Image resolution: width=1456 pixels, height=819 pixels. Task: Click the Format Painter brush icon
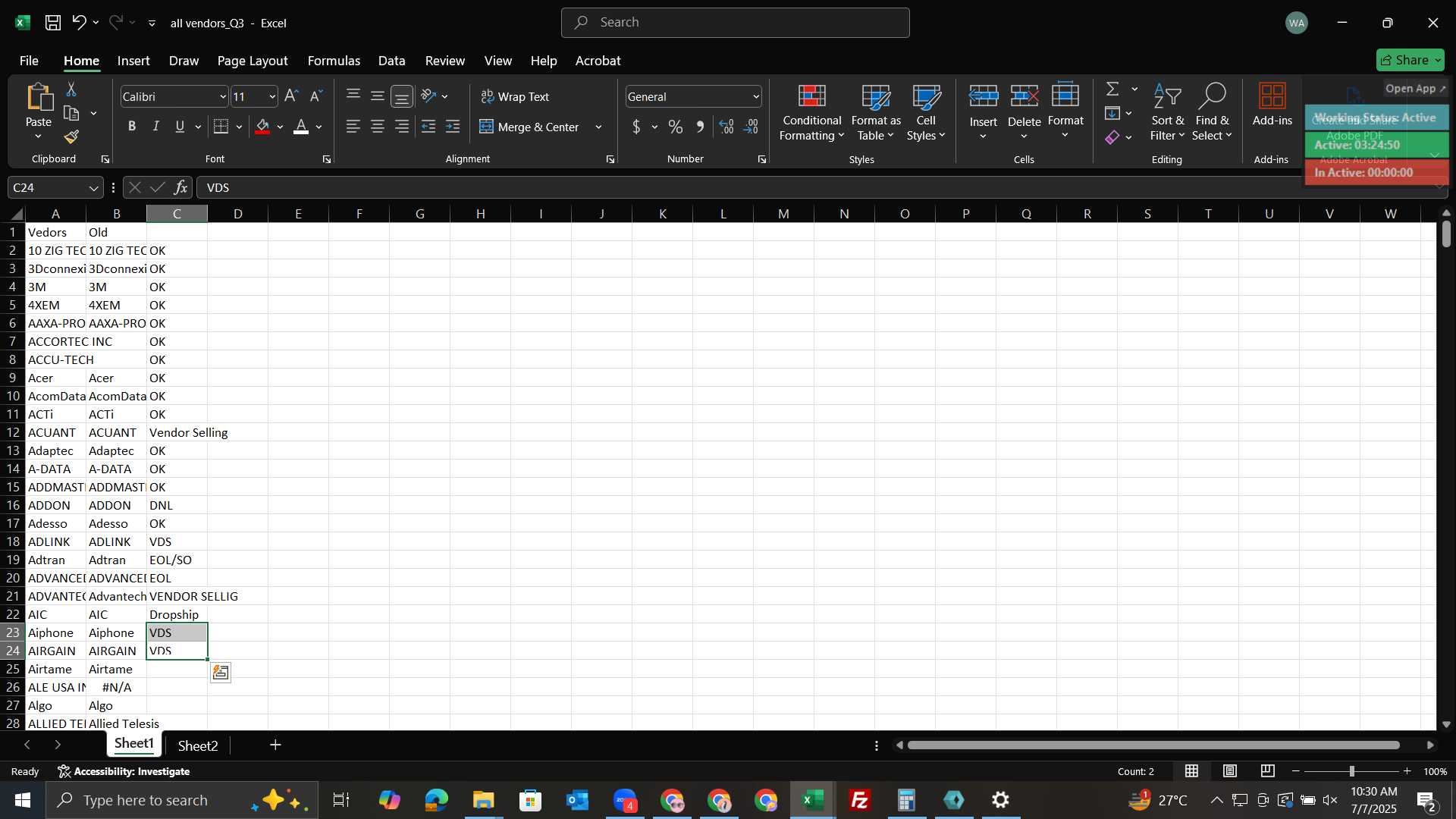71,137
